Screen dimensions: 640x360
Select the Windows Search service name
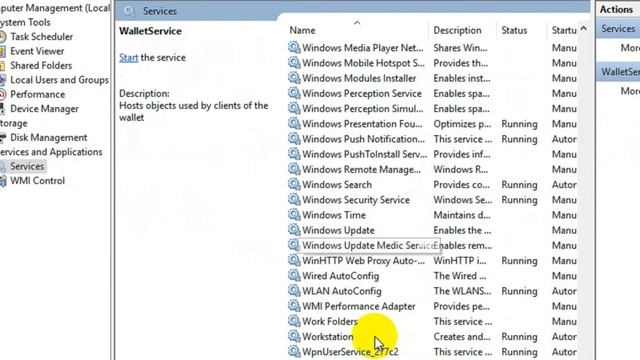[x=337, y=185]
